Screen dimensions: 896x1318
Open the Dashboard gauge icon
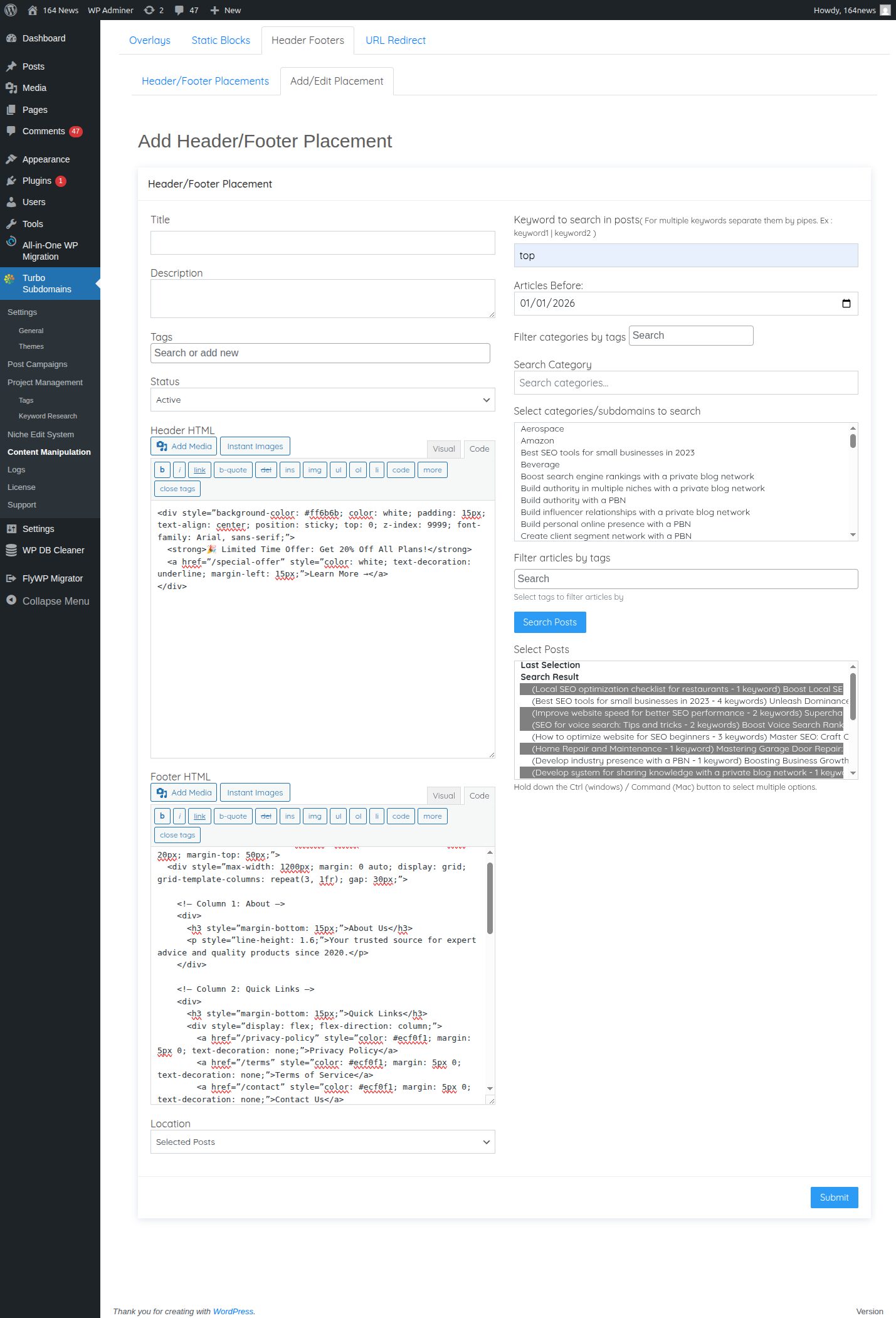click(11, 38)
